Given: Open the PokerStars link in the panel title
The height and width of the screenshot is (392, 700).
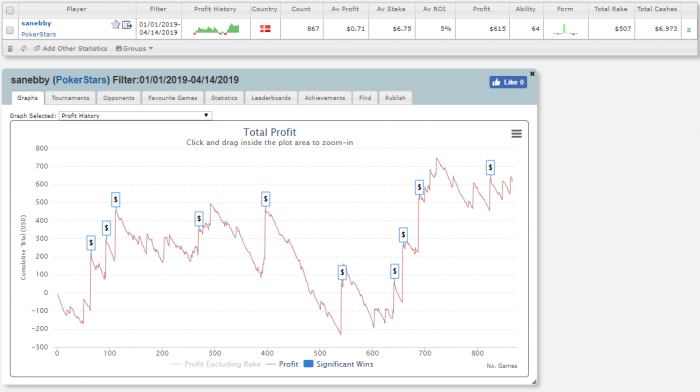Looking at the screenshot, I should coord(81,80).
